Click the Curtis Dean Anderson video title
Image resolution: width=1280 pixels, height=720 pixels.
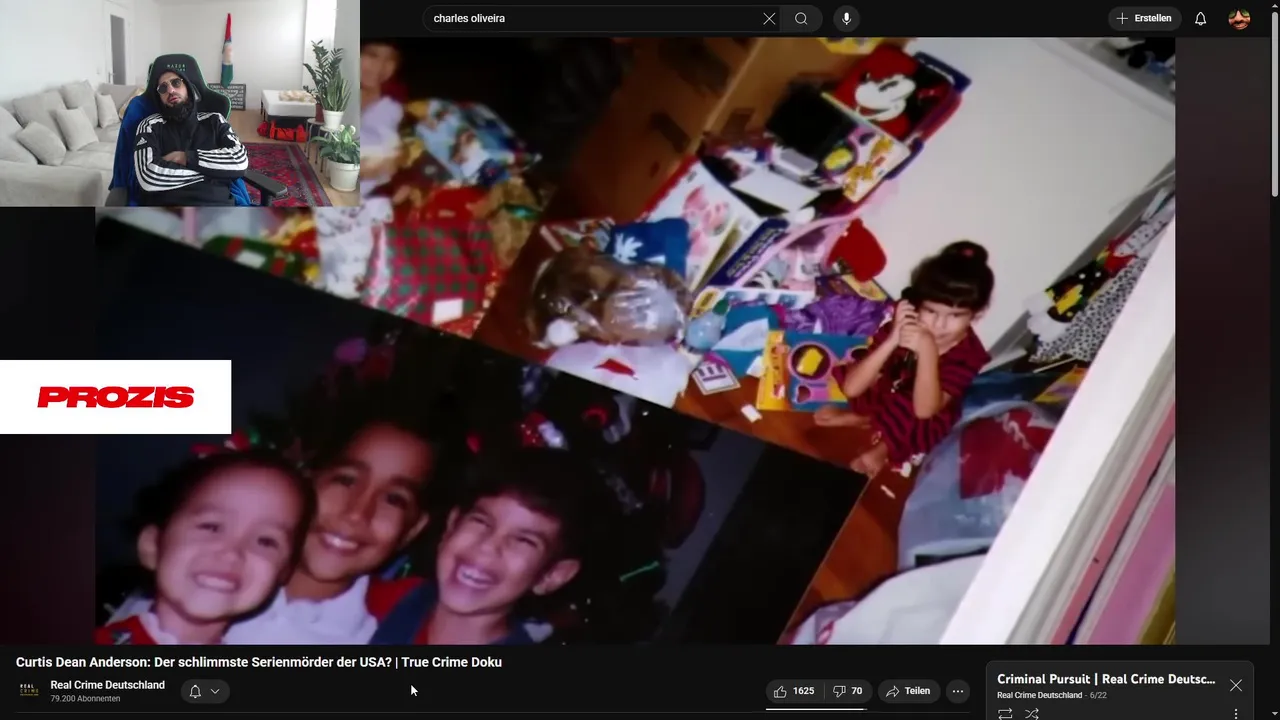point(259,662)
